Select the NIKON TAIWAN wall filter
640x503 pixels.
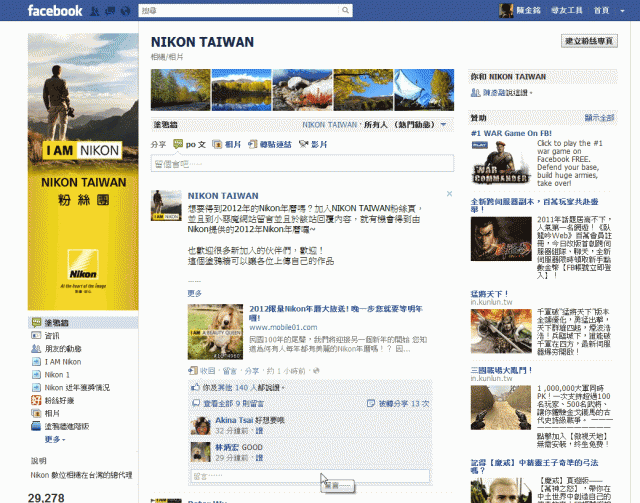pos(329,125)
